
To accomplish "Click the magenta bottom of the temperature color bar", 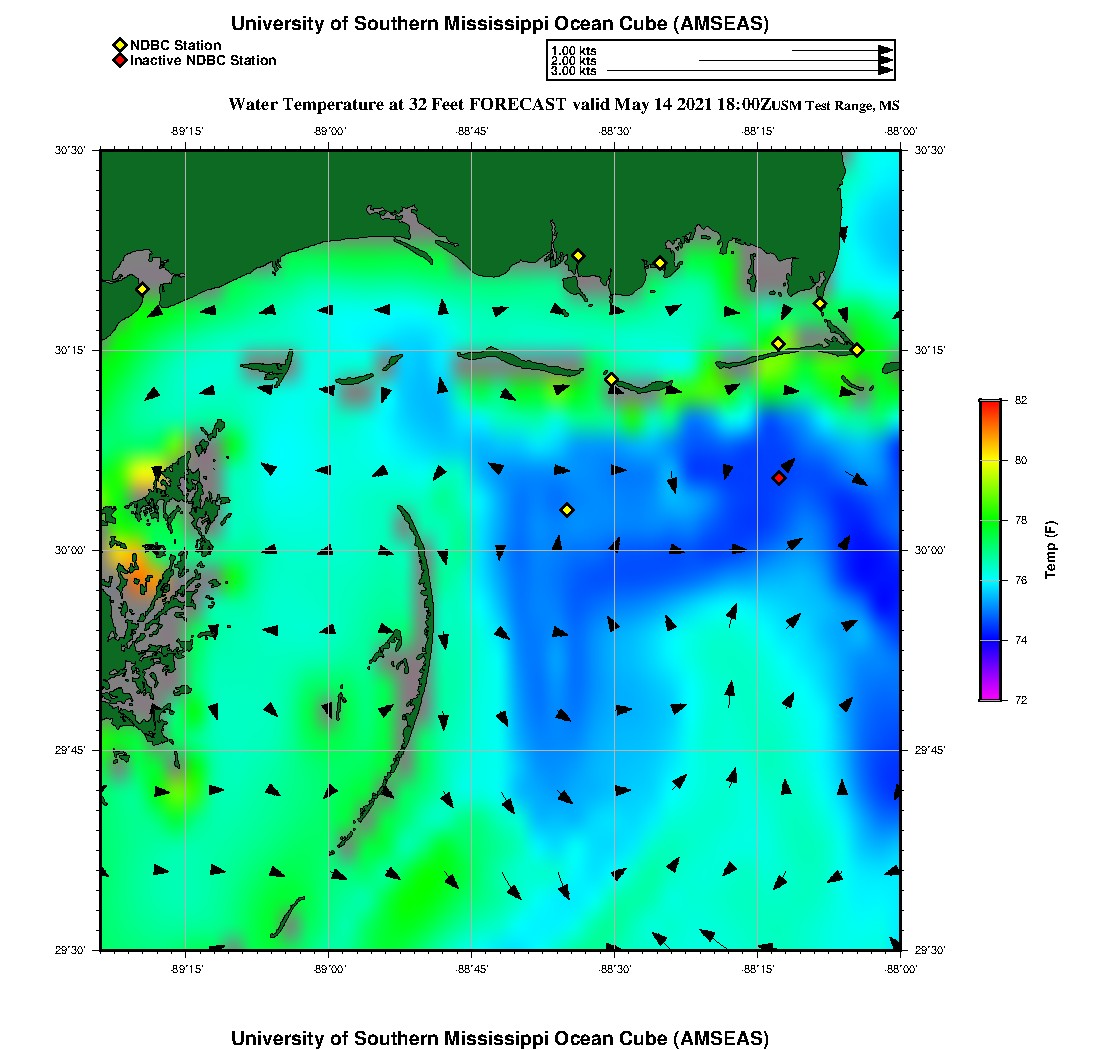I will click(990, 695).
